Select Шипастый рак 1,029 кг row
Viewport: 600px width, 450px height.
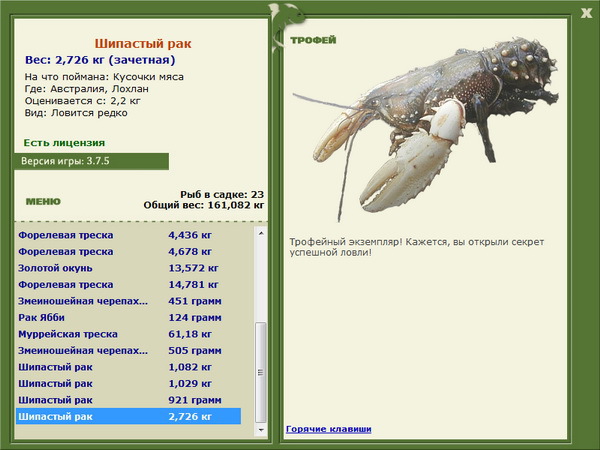click(128, 383)
